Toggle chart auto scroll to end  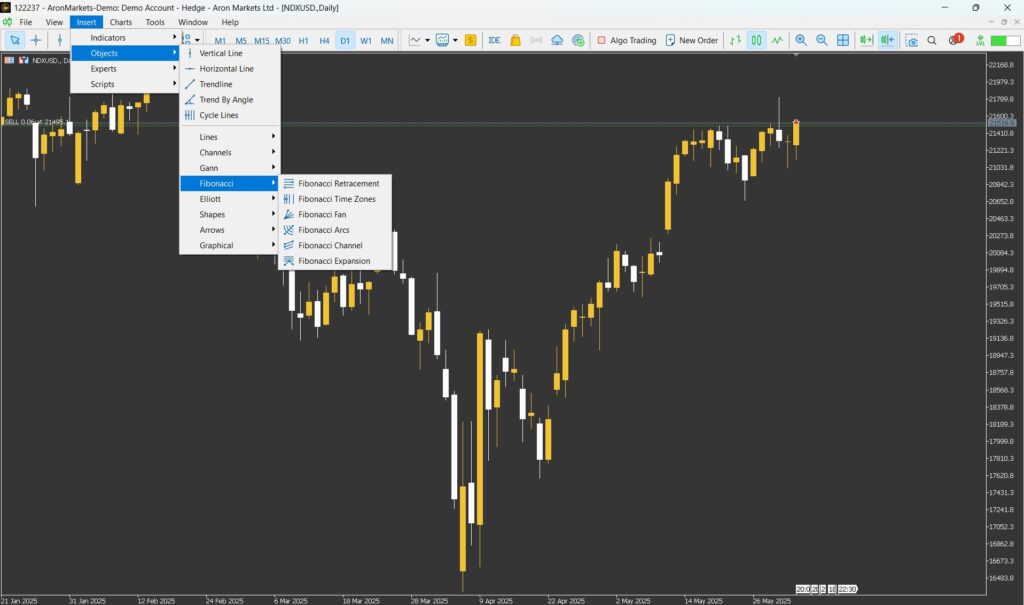coord(867,40)
